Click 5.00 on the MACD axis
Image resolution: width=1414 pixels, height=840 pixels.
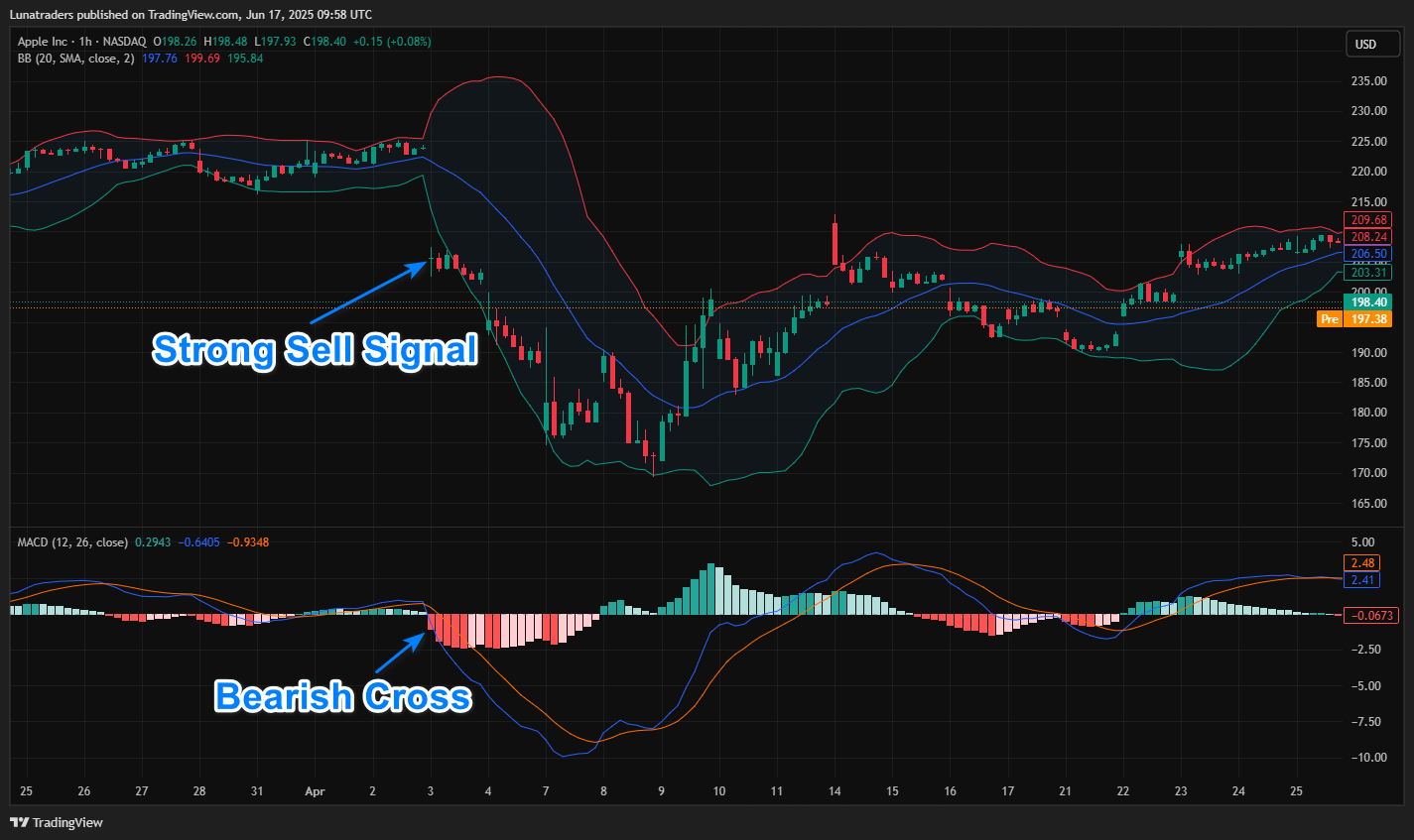1362,542
